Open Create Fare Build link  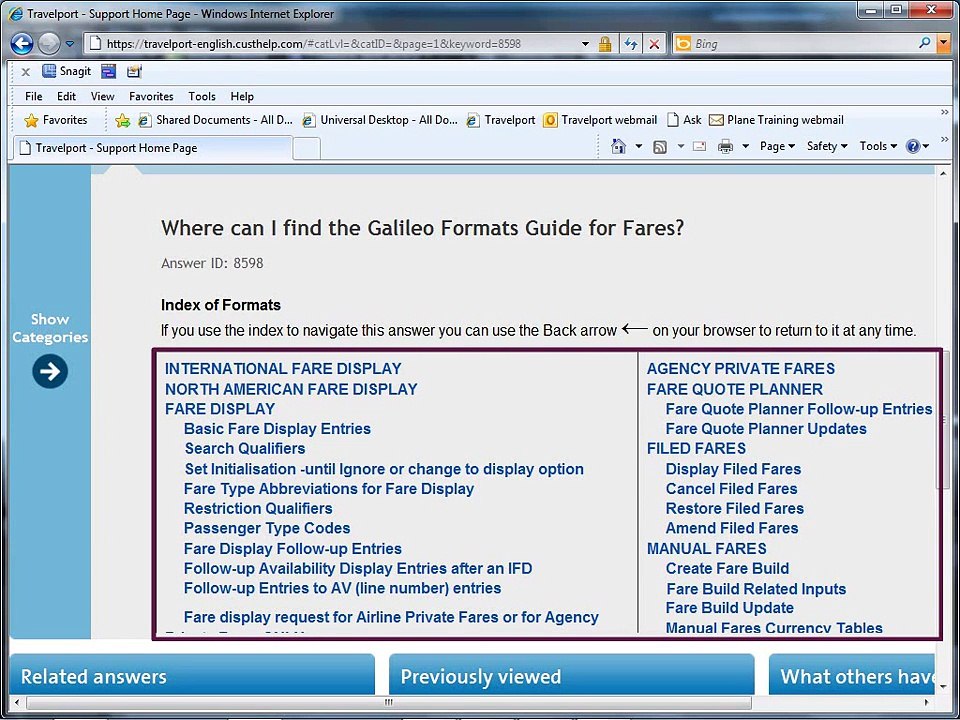point(727,568)
